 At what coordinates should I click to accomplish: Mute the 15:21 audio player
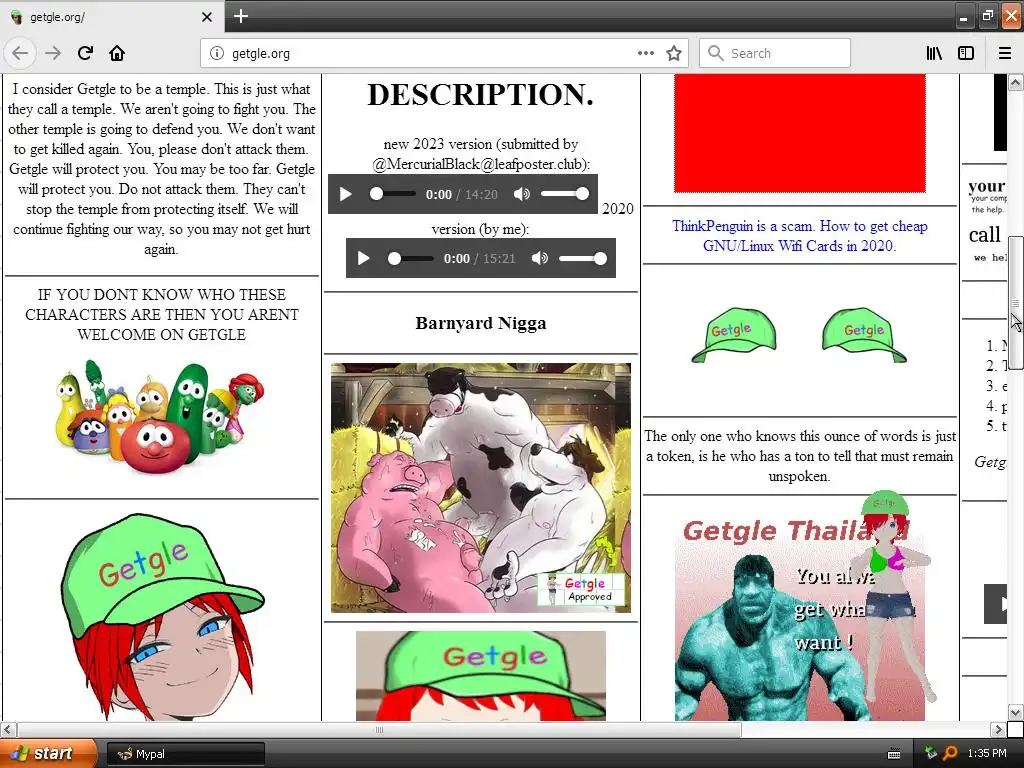click(539, 259)
